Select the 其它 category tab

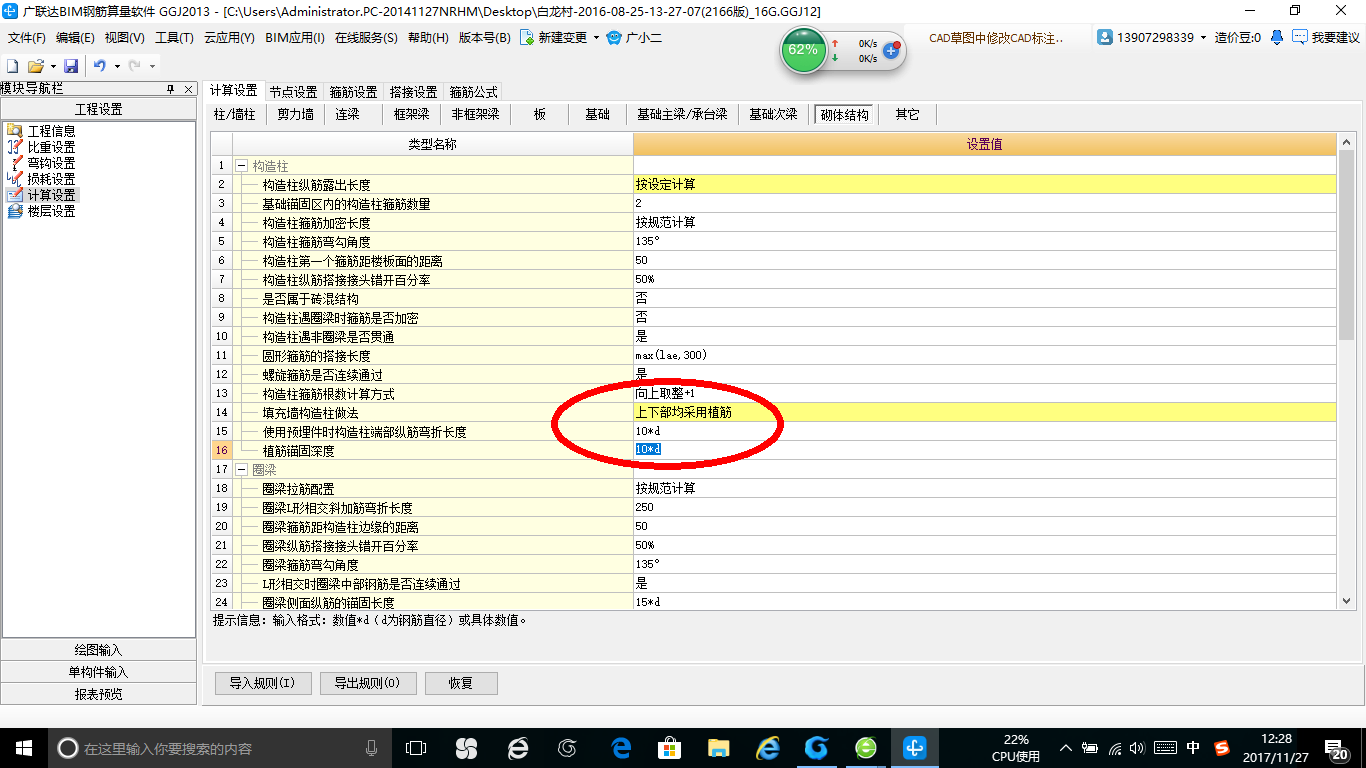907,114
